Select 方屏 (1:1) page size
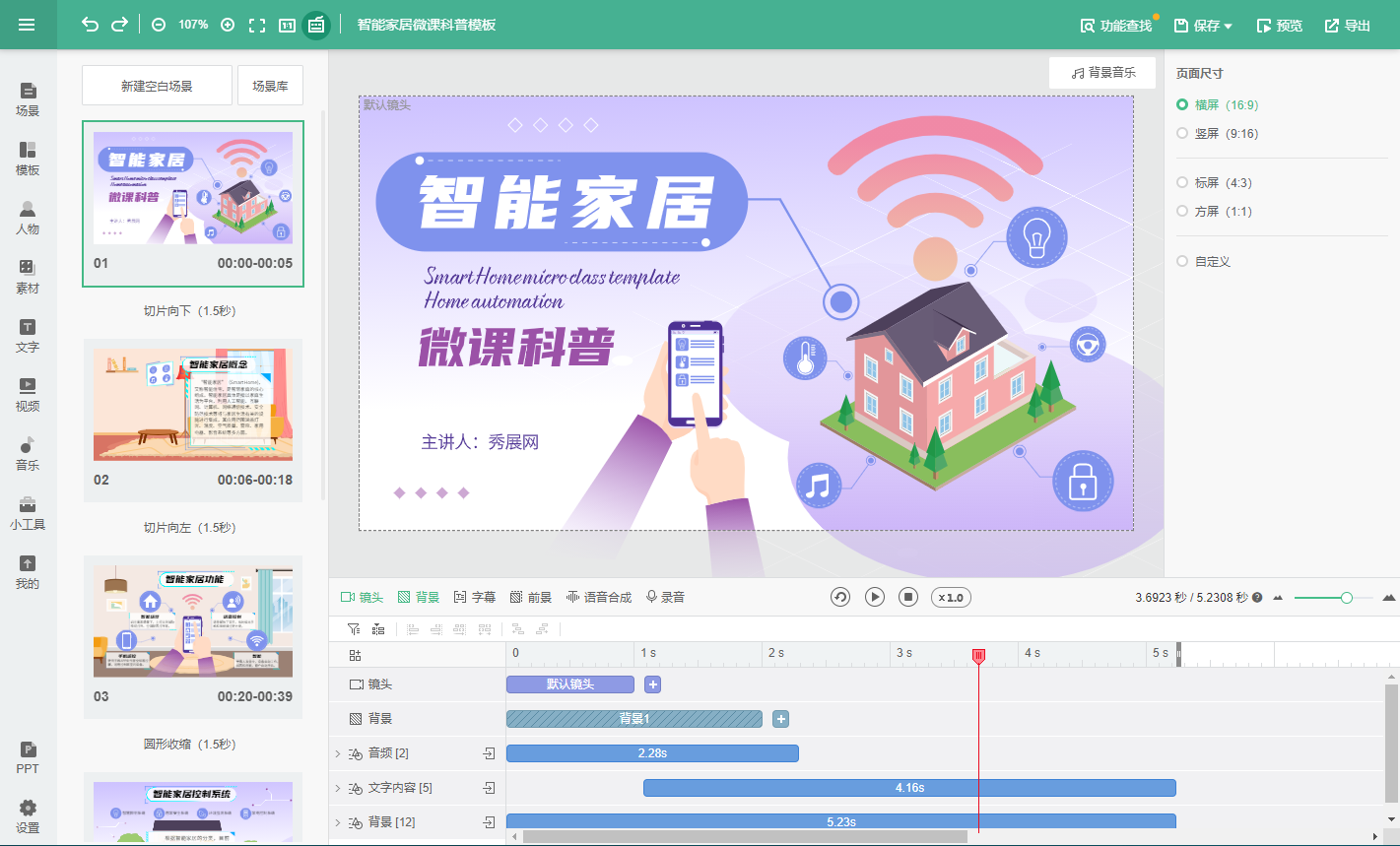 coord(1215,211)
